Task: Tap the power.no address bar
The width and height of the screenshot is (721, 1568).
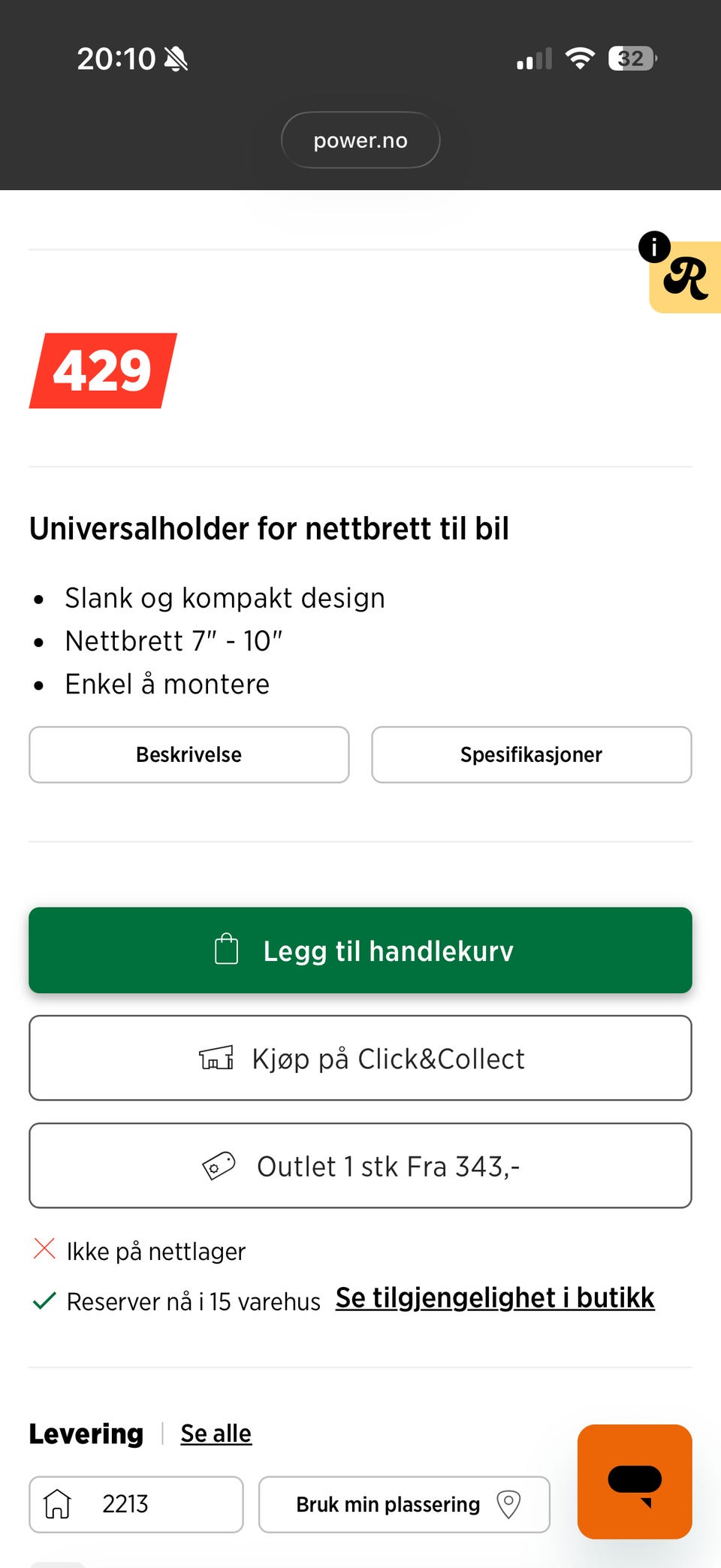Action: click(x=360, y=140)
